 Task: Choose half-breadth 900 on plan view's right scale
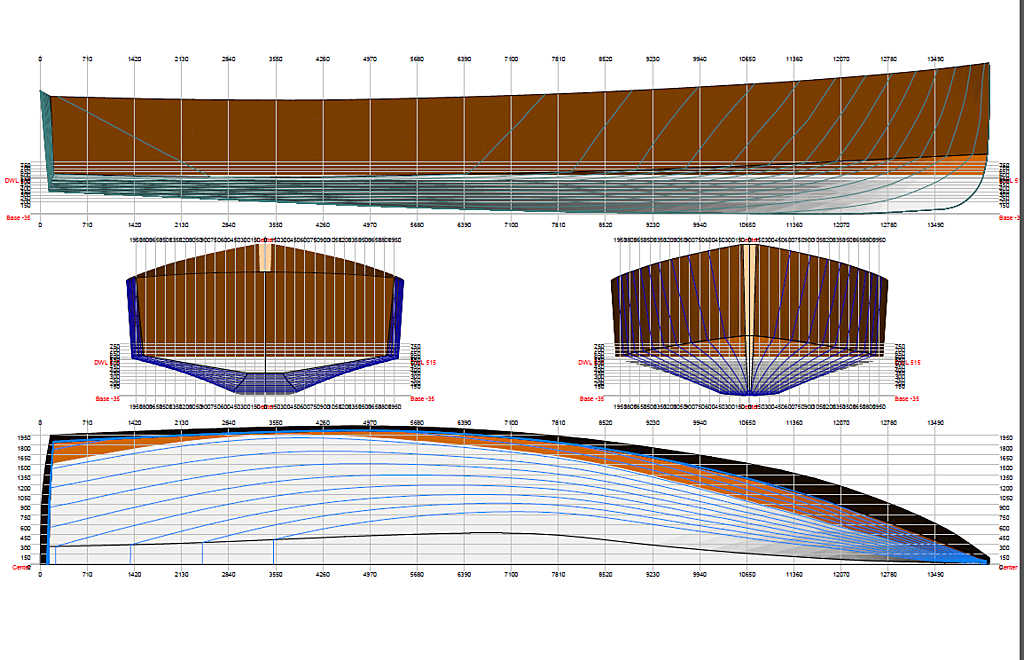coord(1004,508)
